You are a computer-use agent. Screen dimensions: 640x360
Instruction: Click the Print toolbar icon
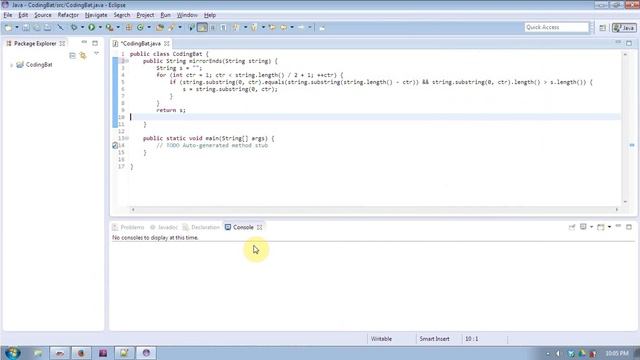pos(48,27)
